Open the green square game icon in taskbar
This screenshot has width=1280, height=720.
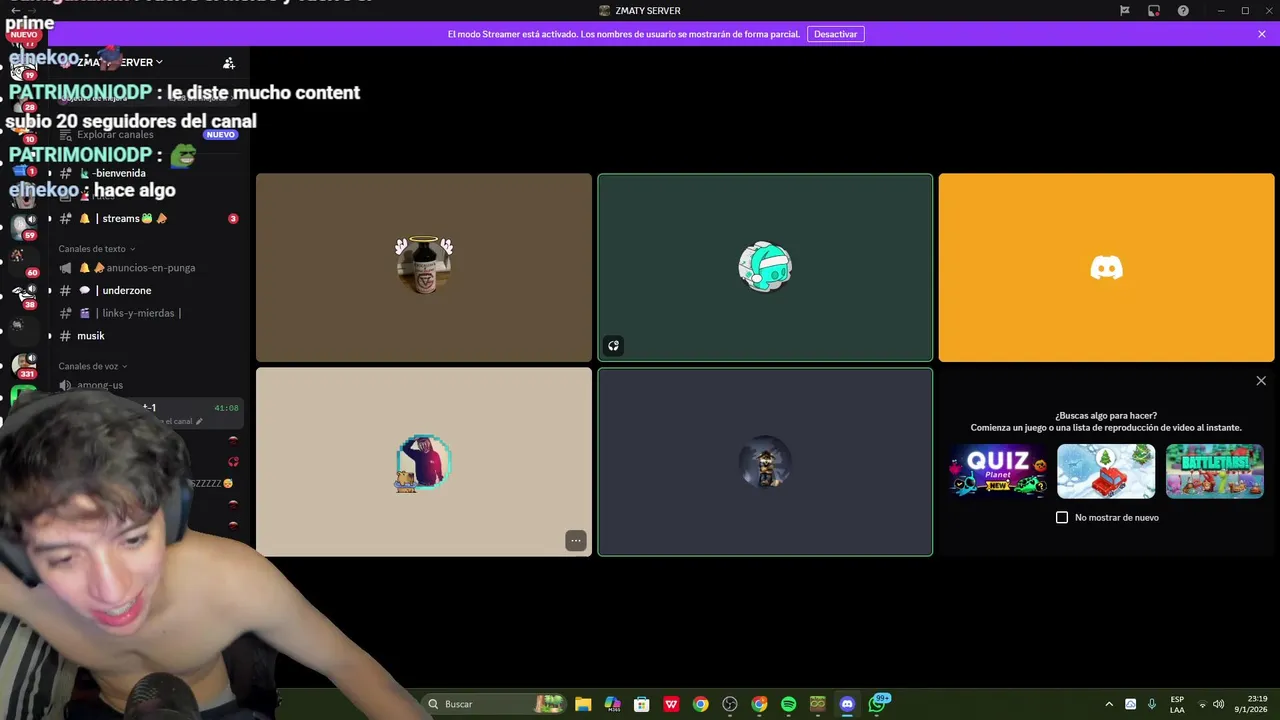pos(818,704)
